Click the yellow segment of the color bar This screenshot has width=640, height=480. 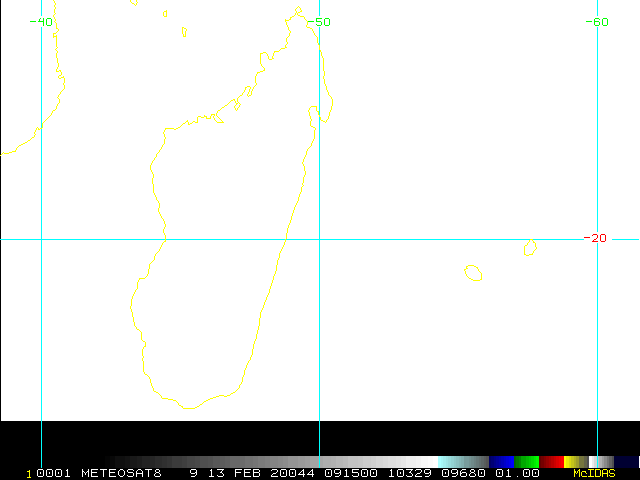tap(573, 461)
